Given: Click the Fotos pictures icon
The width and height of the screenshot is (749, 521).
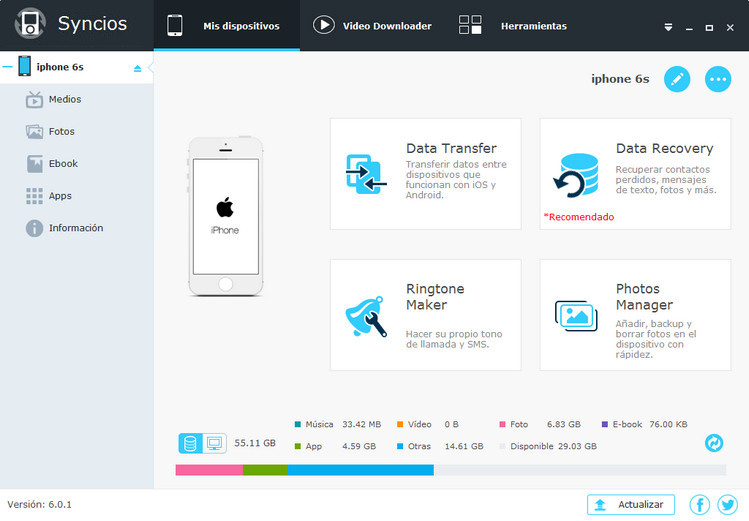Looking at the screenshot, I should coord(34,131).
